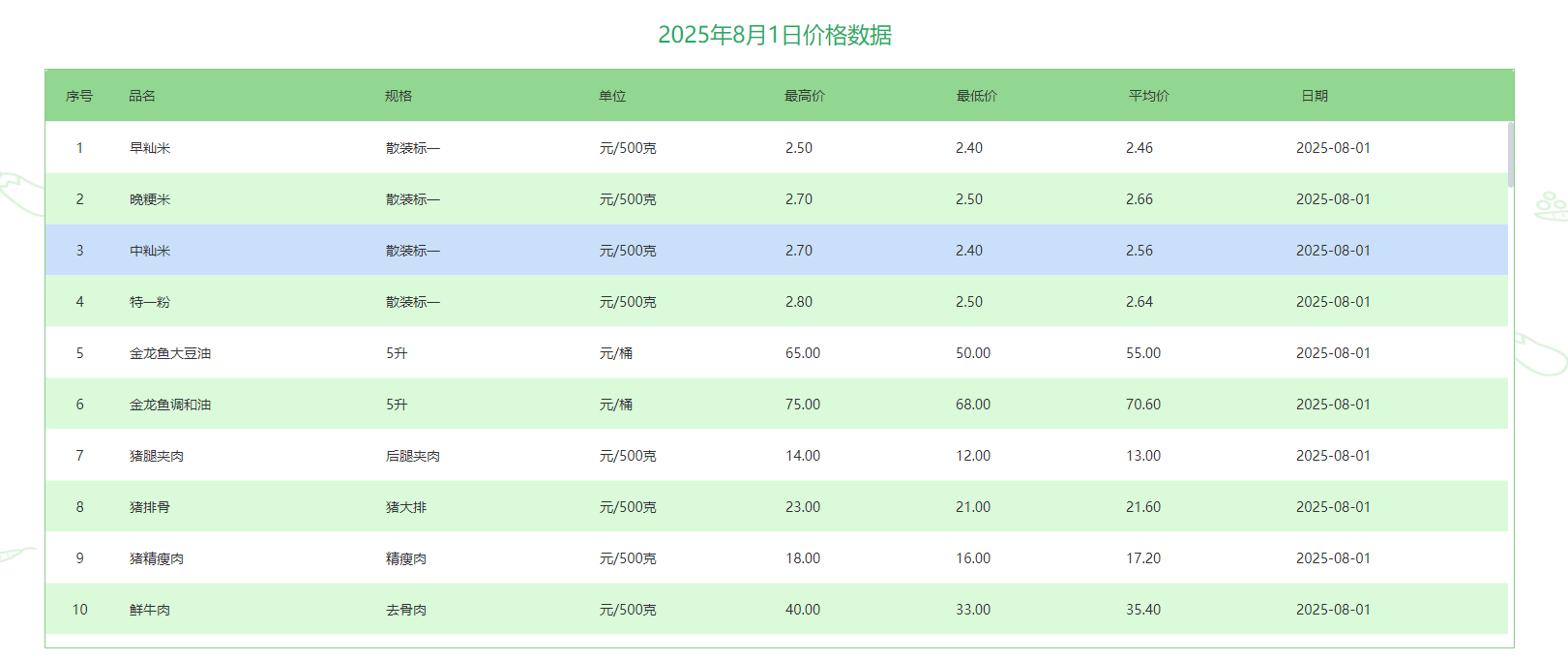Viewport: 1568px width, 661px height.
Task: Select the 猪腿夹肉 product name cell
Action: 157,456
